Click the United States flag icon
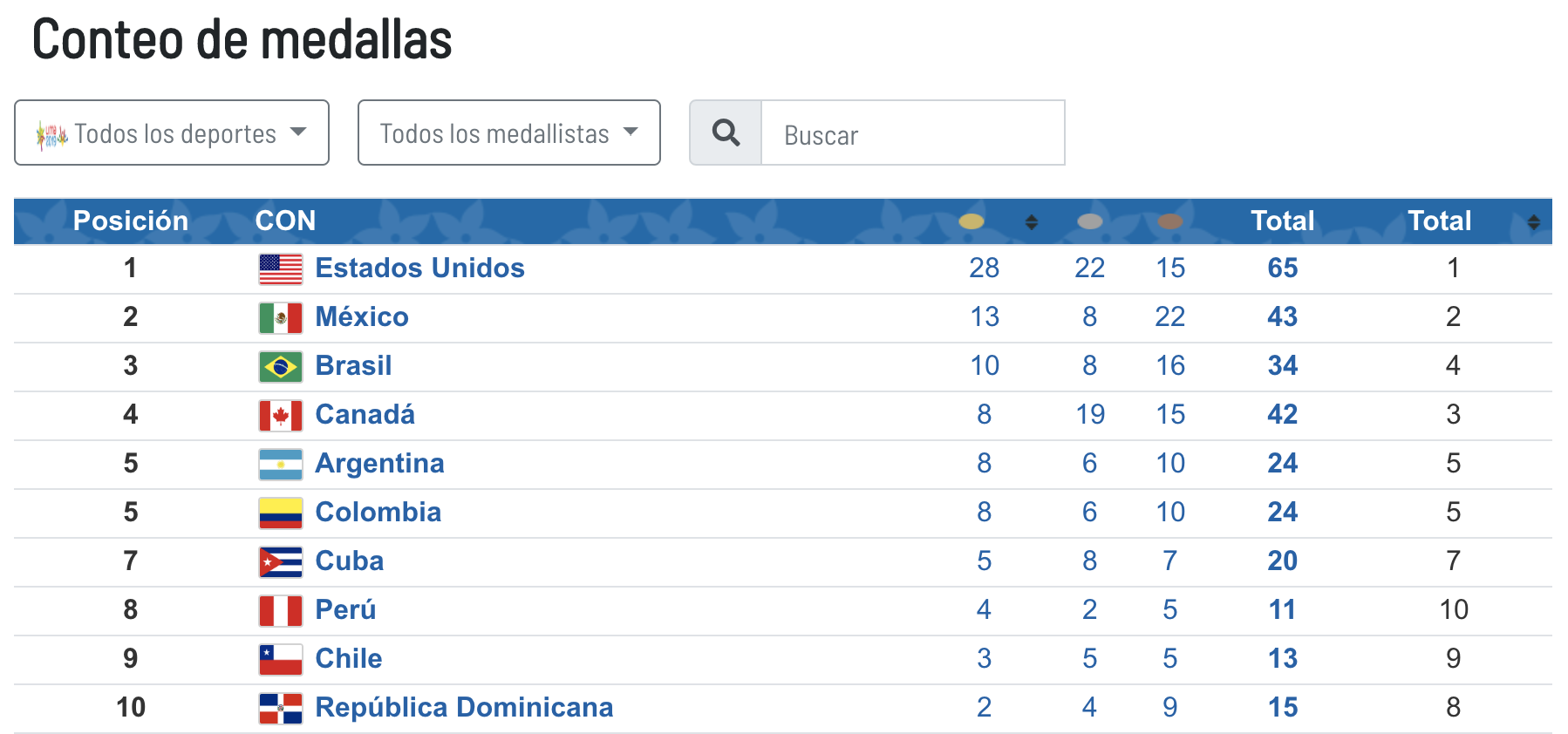This screenshot has height=734, width=1568. (x=279, y=268)
